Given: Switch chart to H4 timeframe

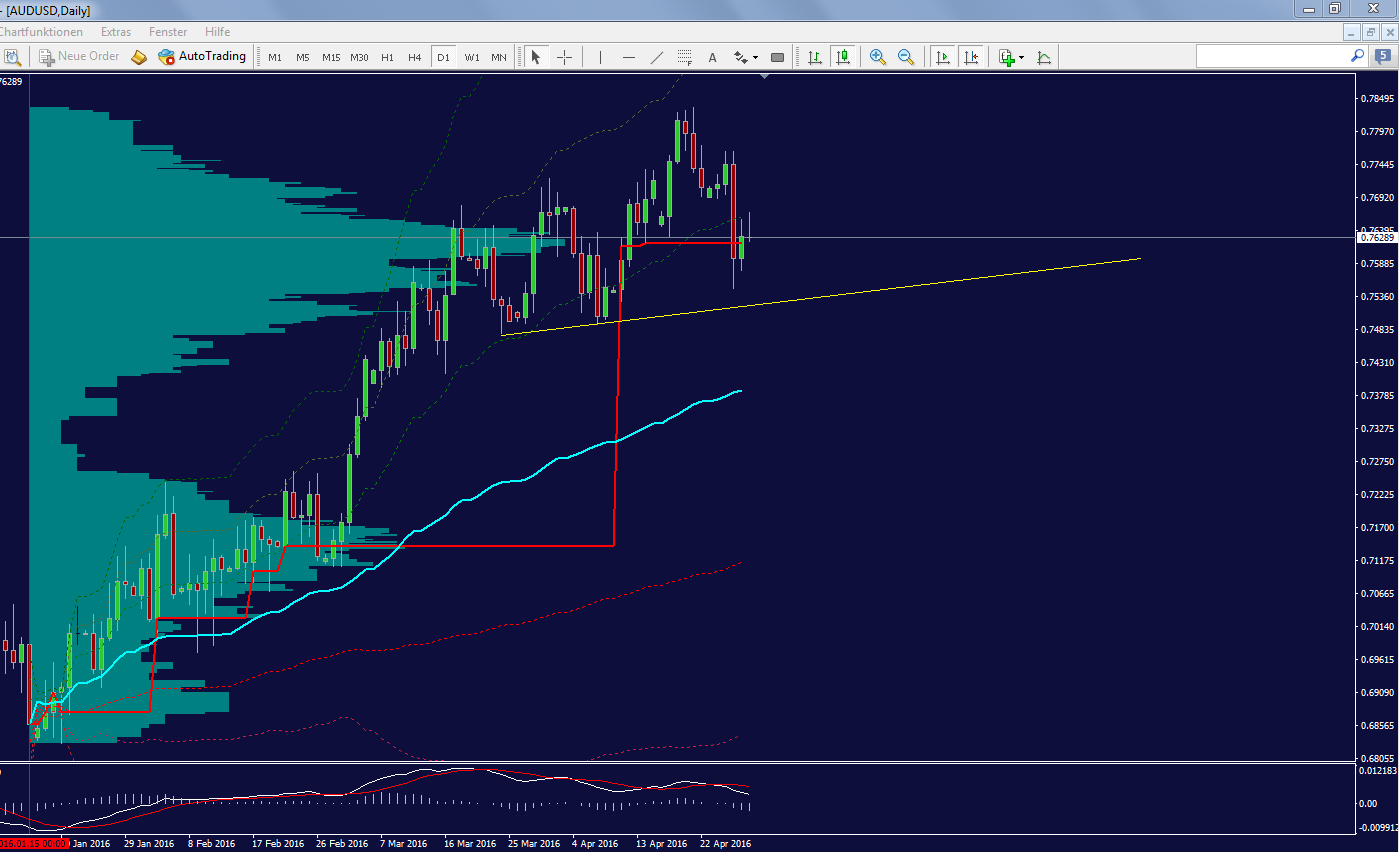Looking at the screenshot, I should [x=415, y=58].
